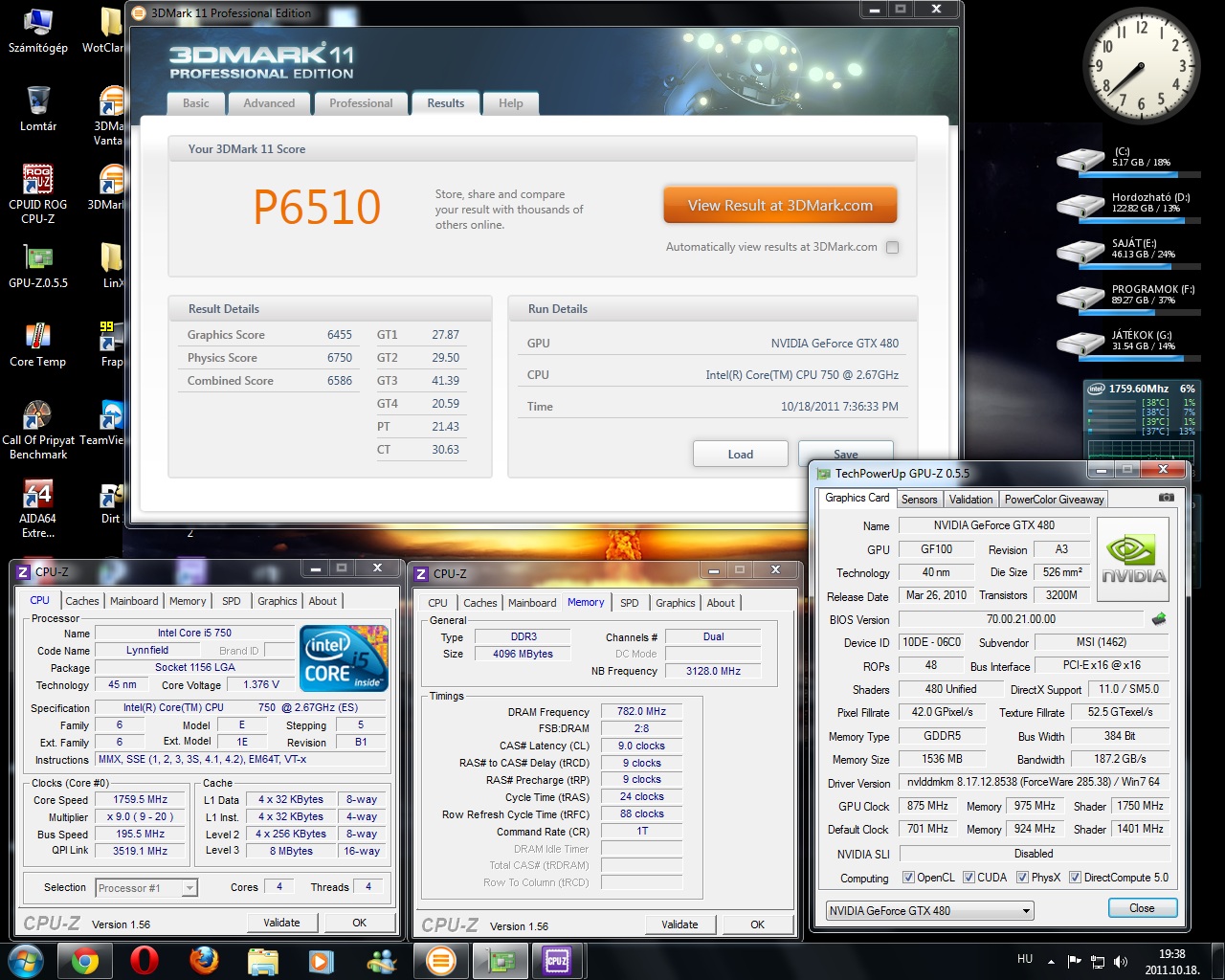Viewport: 1225px width, 980px height.
Task: Click Validate in right CPU-Z window
Action: pyautogui.click(x=679, y=924)
